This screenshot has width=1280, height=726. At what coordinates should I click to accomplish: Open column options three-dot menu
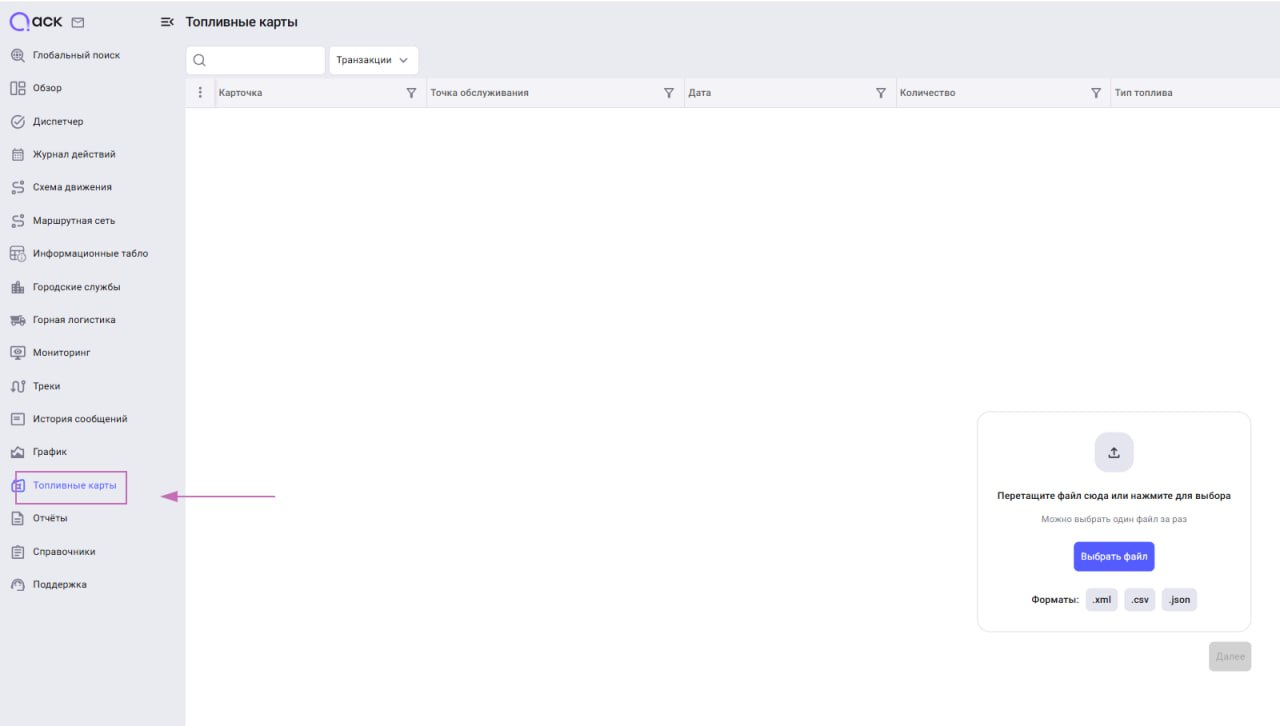coord(200,93)
